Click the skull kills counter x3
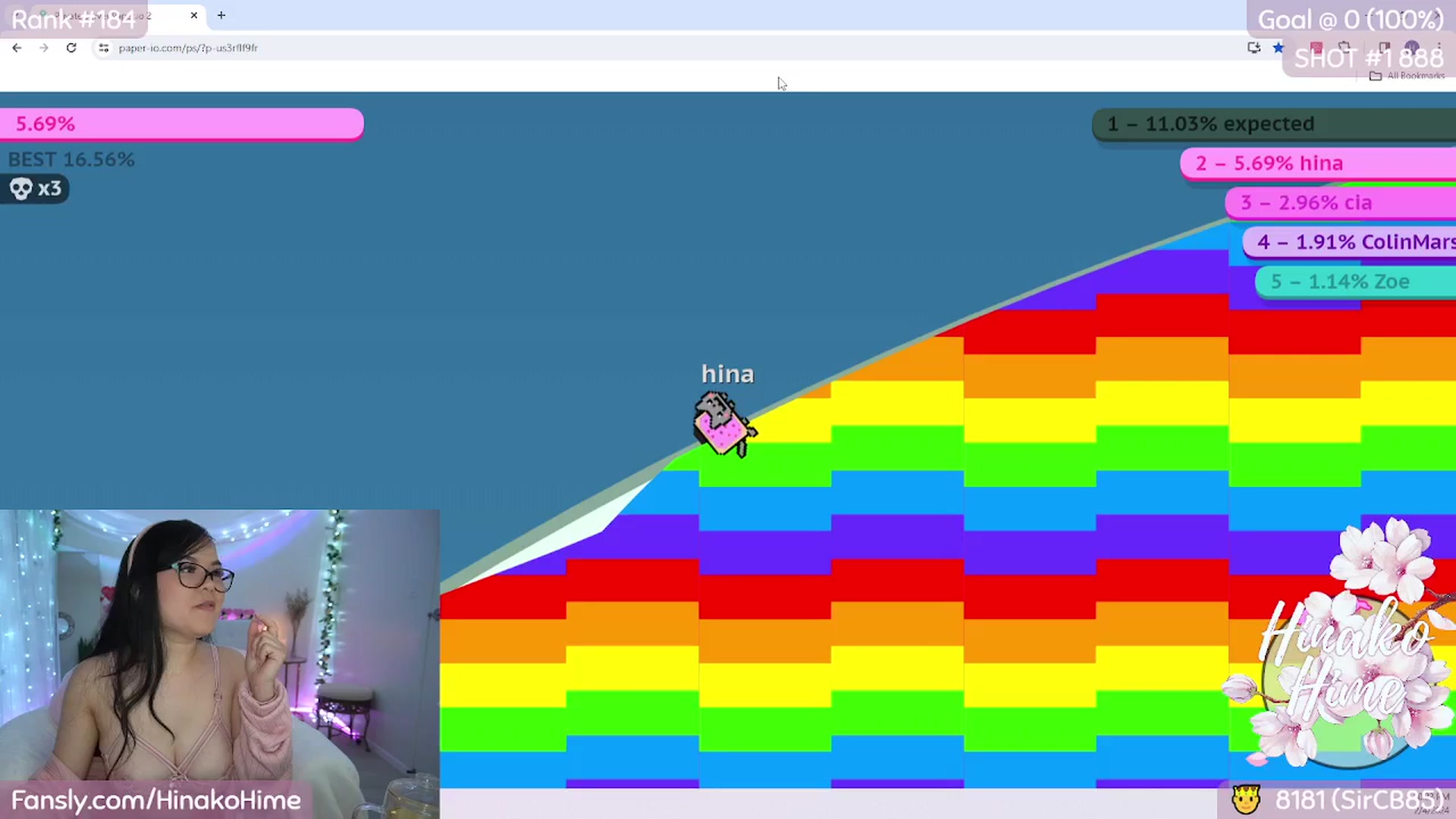1456x819 pixels. coord(35,188)
